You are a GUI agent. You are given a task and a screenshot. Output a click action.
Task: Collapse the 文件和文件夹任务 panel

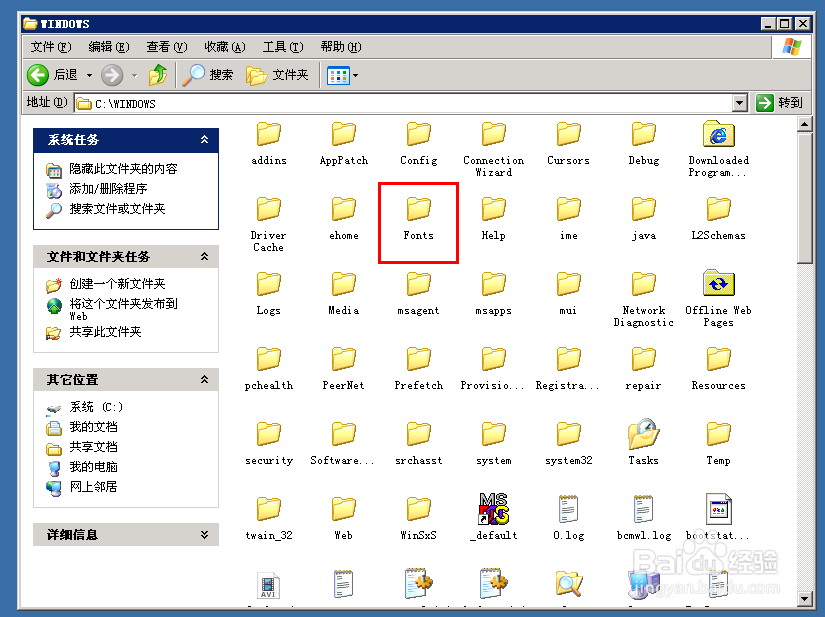coord(204,256)
